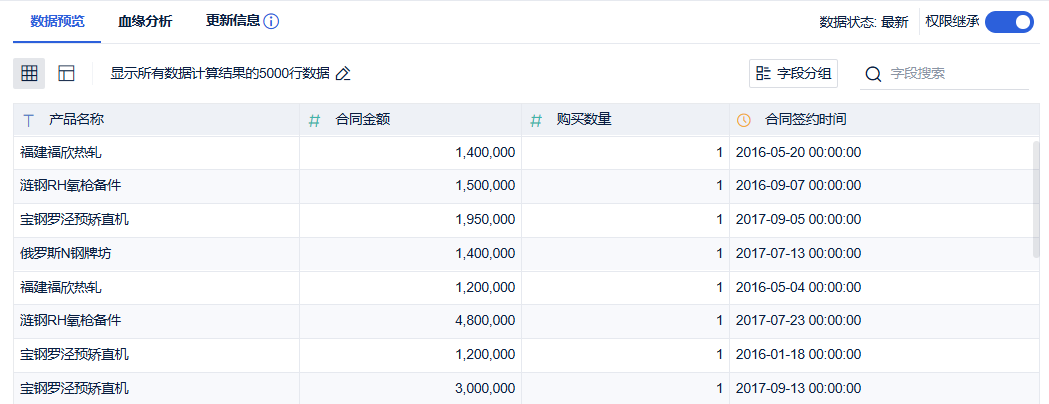The image size is (1049, 404).
Task: Click the 字段分组 button
Action: 794,73
